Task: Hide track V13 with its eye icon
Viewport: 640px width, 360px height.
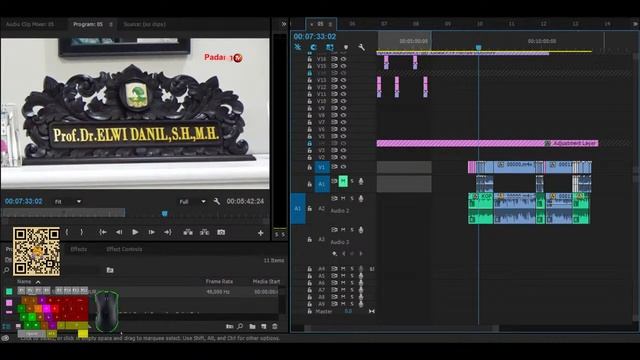Action: (x=343, y=80)
